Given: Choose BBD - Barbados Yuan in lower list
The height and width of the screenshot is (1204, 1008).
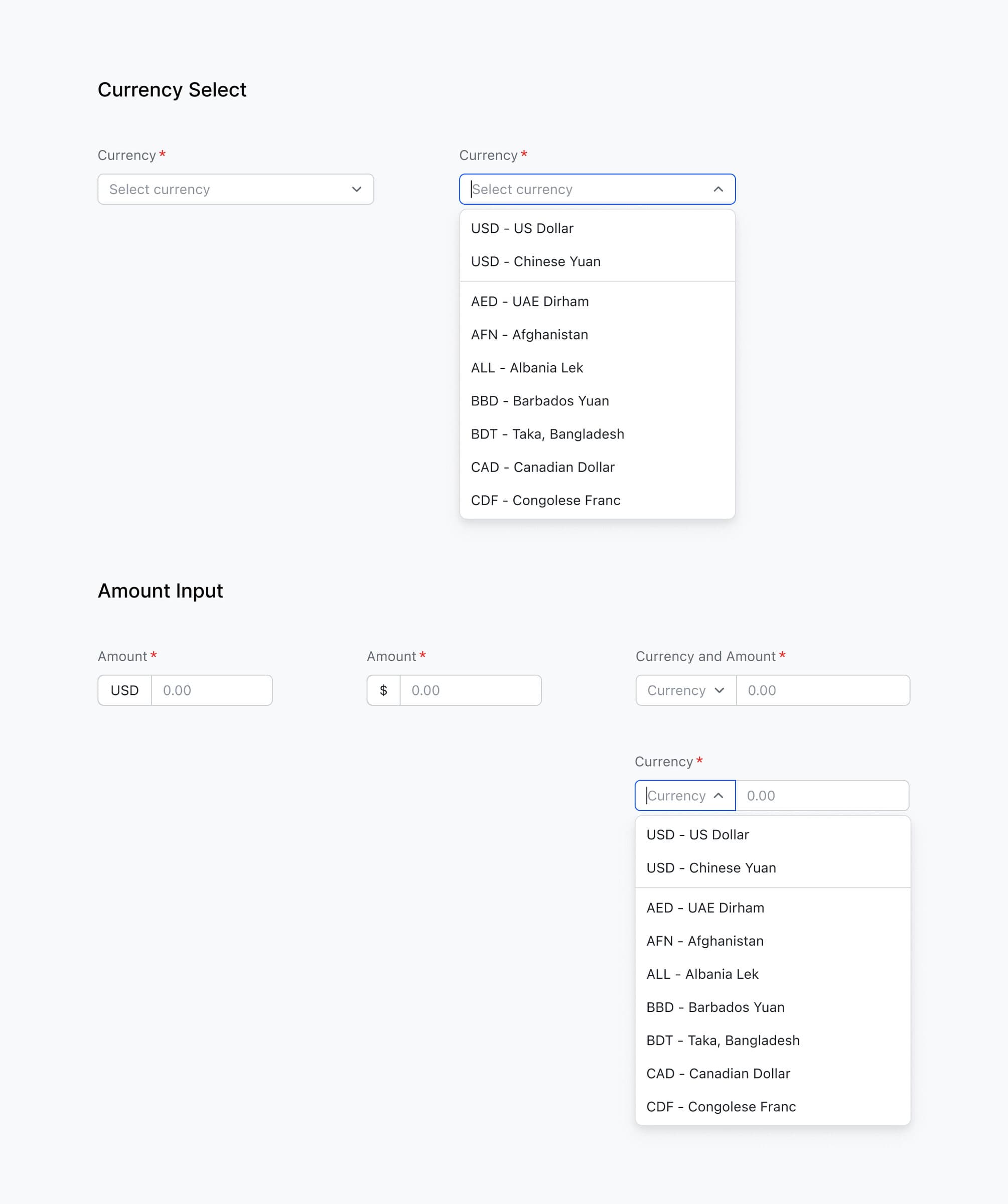Looking at the screenshot, I should 715,1007.
